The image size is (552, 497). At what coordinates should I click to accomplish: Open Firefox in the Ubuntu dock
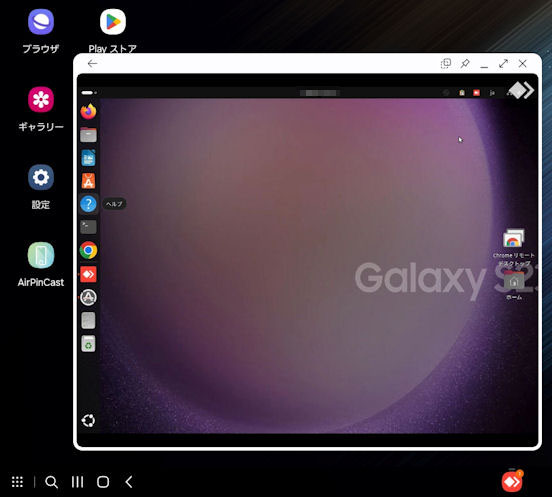88,112
